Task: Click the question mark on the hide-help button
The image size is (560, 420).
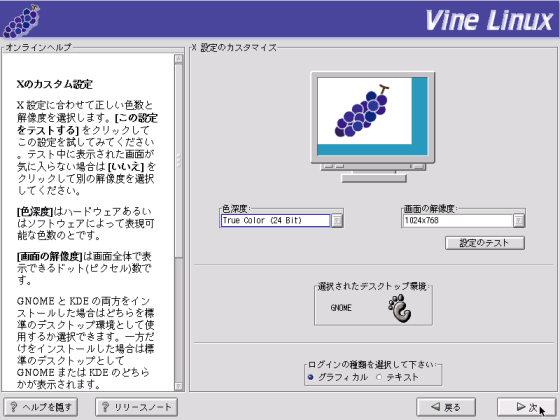Action: click(x=14, y=407)
